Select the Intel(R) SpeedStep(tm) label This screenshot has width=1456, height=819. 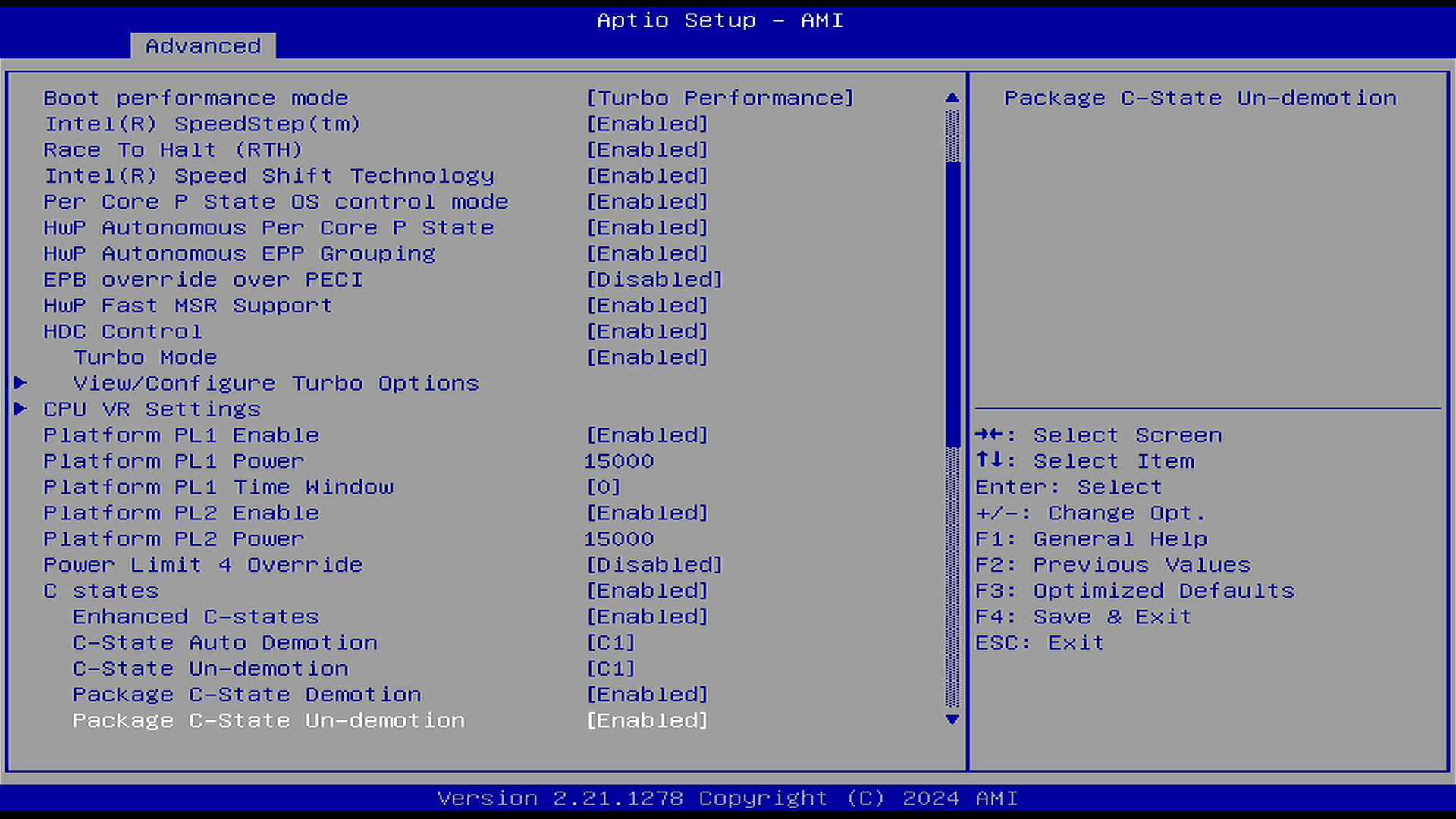click(202, 124)
